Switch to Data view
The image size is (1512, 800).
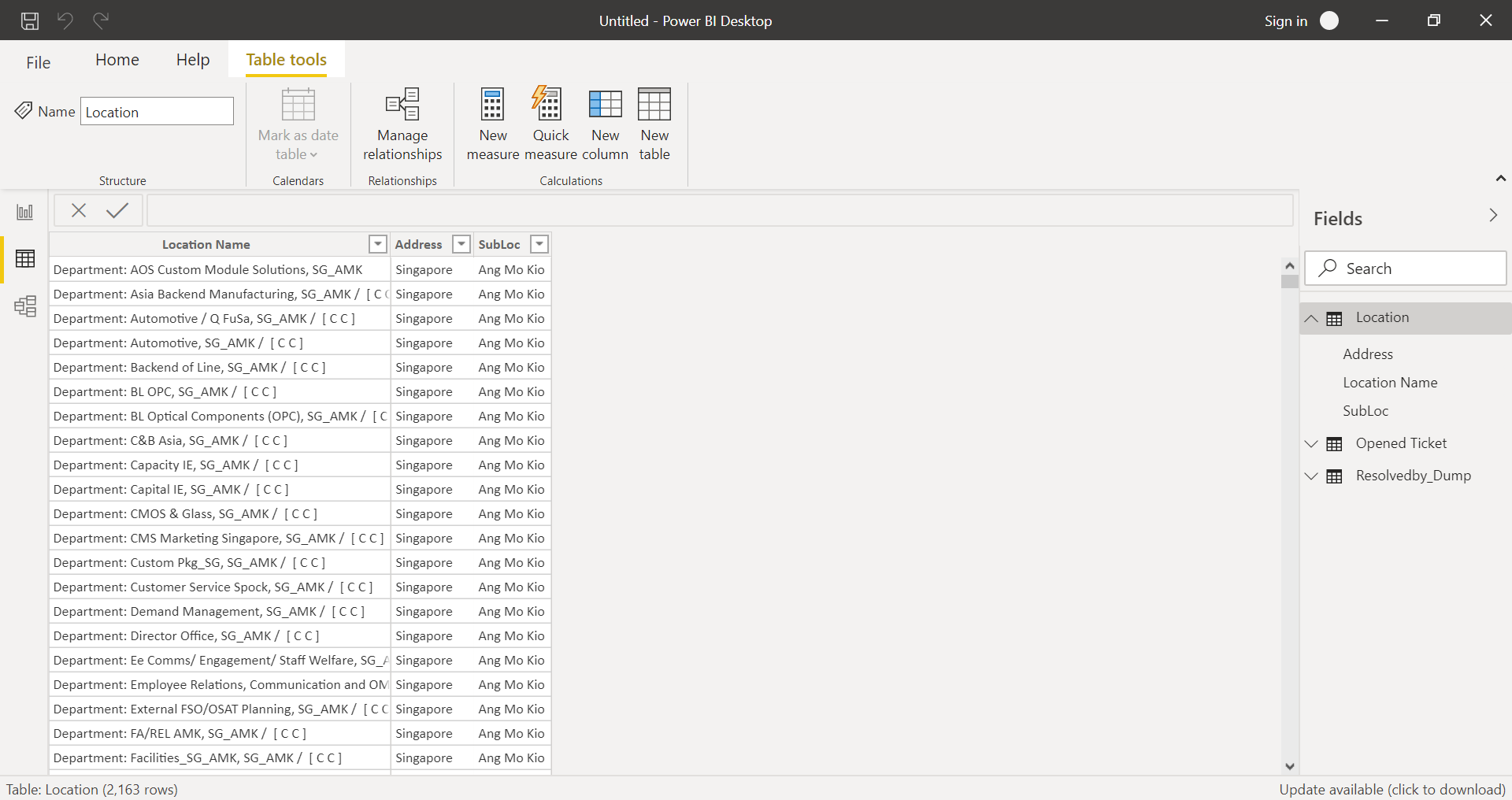pos(25,259)
